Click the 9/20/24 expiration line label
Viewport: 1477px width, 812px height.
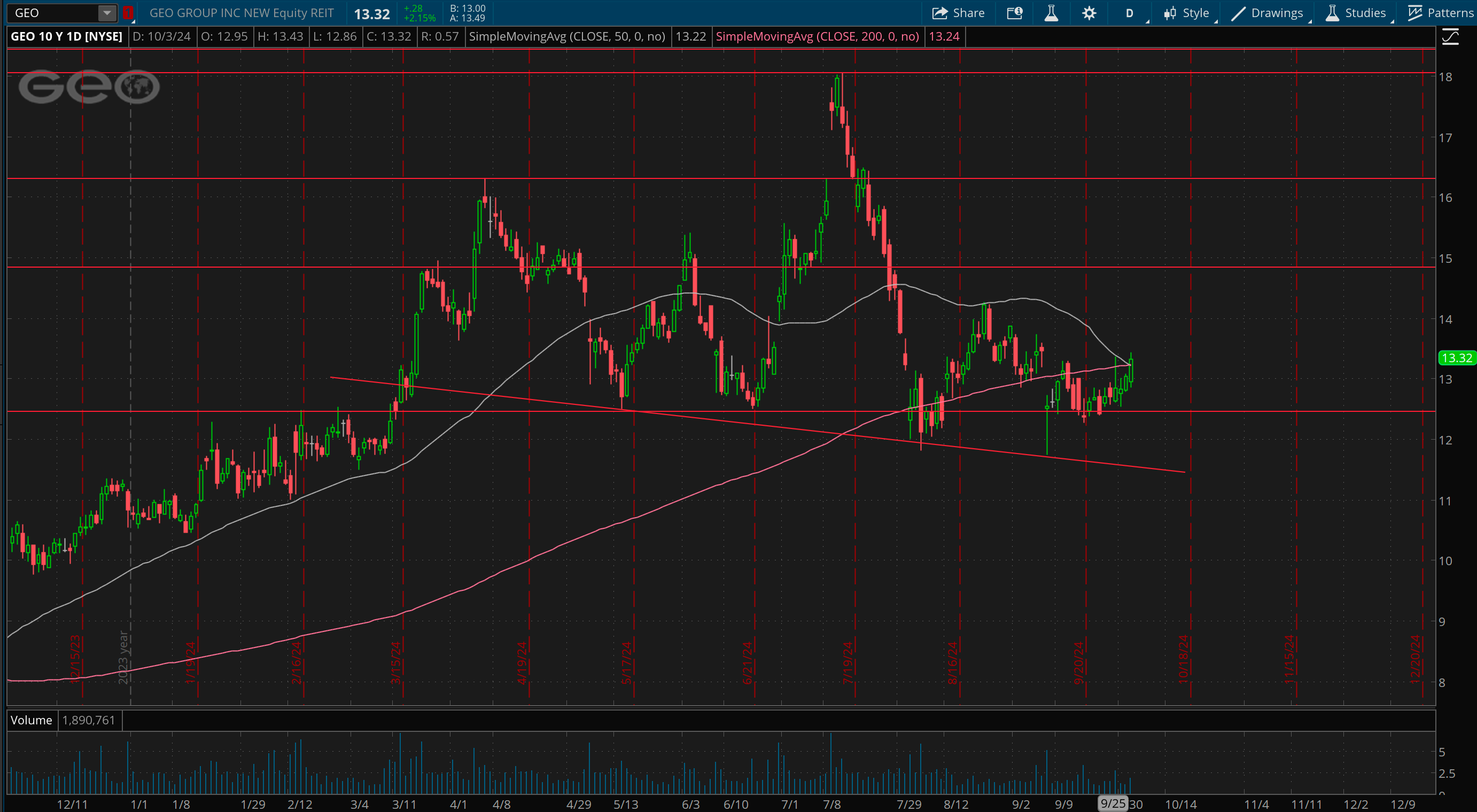coord(1078,662)
